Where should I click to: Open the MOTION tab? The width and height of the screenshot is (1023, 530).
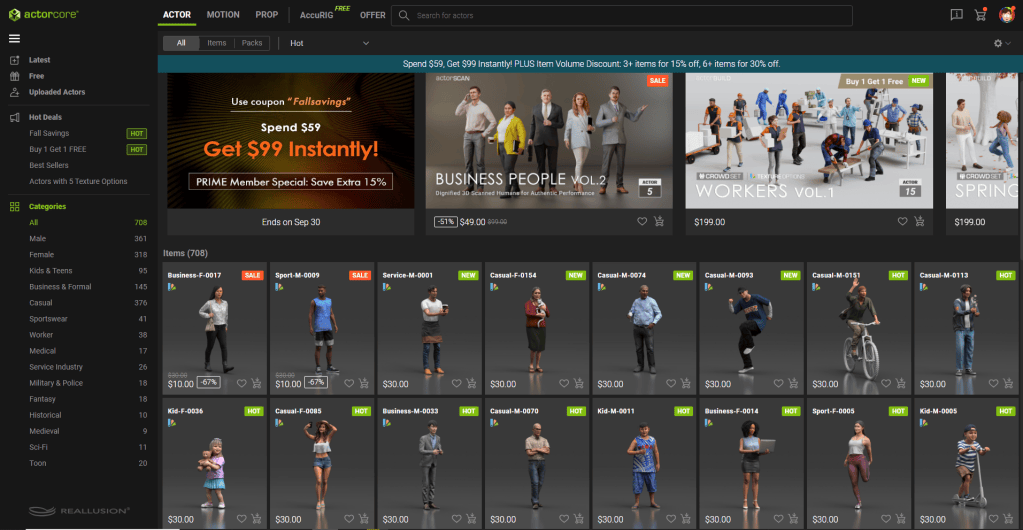point(223,14)
